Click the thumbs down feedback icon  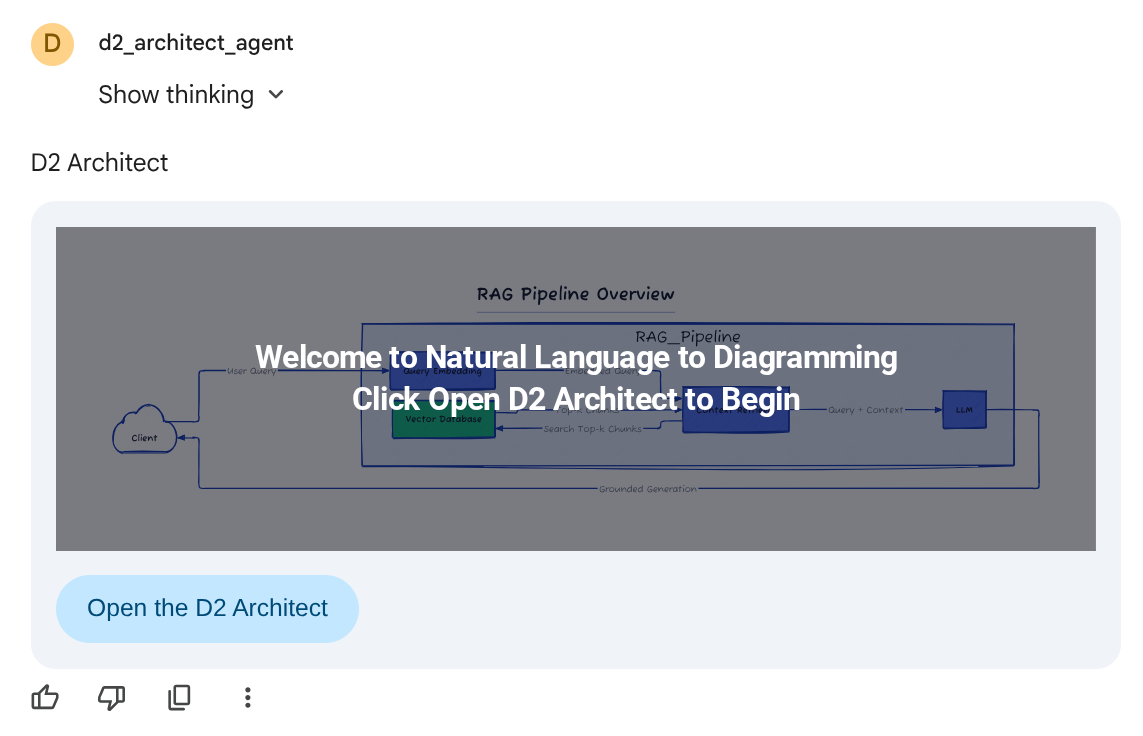(x=112, y=697)
